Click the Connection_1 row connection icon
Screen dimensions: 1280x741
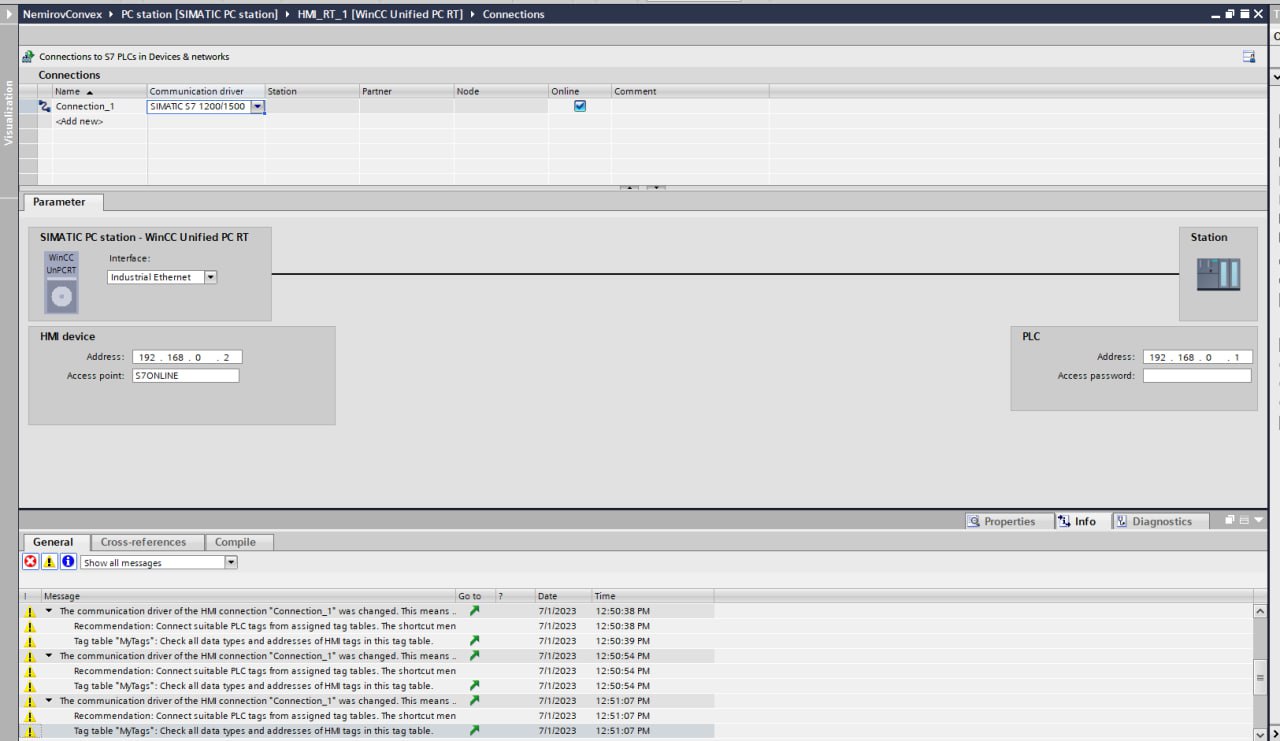44,106
